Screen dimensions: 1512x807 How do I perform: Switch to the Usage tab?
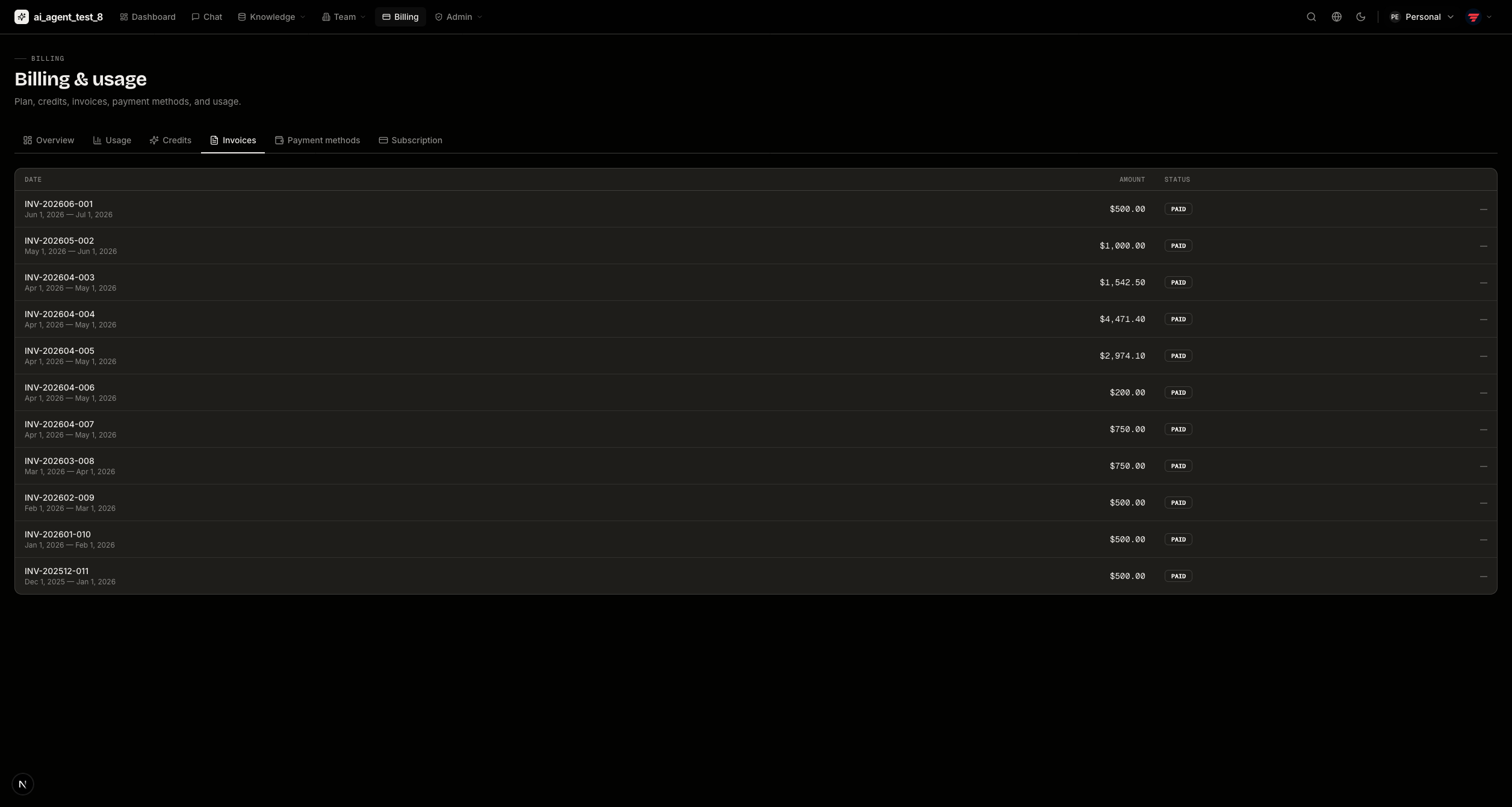click(112, 140)
